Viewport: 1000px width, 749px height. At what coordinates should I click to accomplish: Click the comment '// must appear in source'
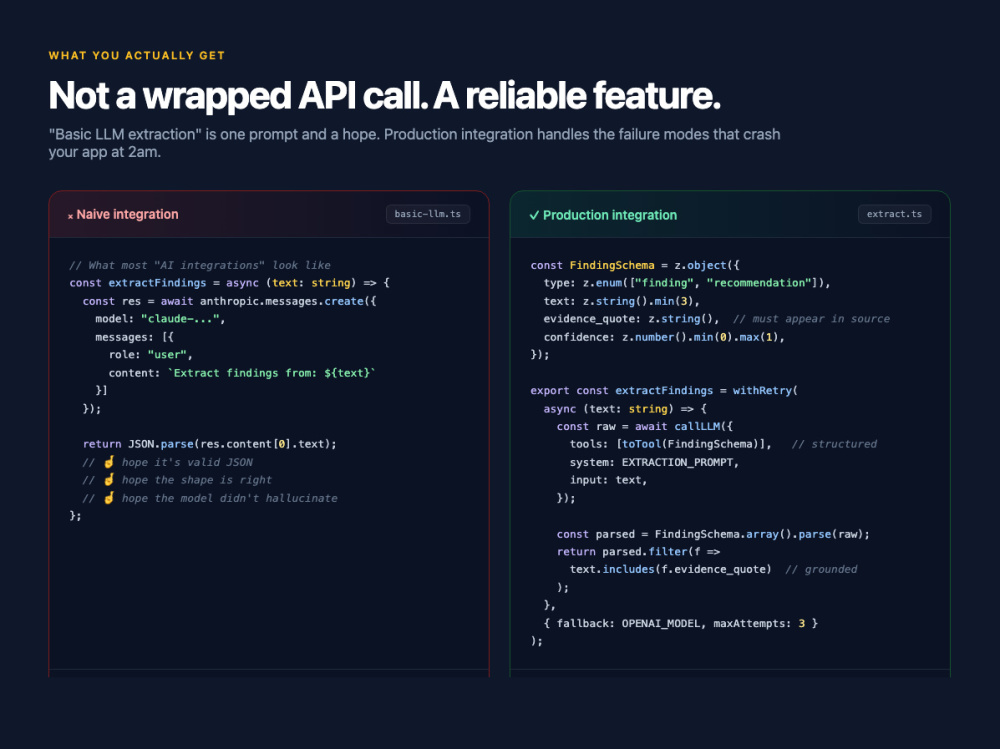tap(811, 318)
